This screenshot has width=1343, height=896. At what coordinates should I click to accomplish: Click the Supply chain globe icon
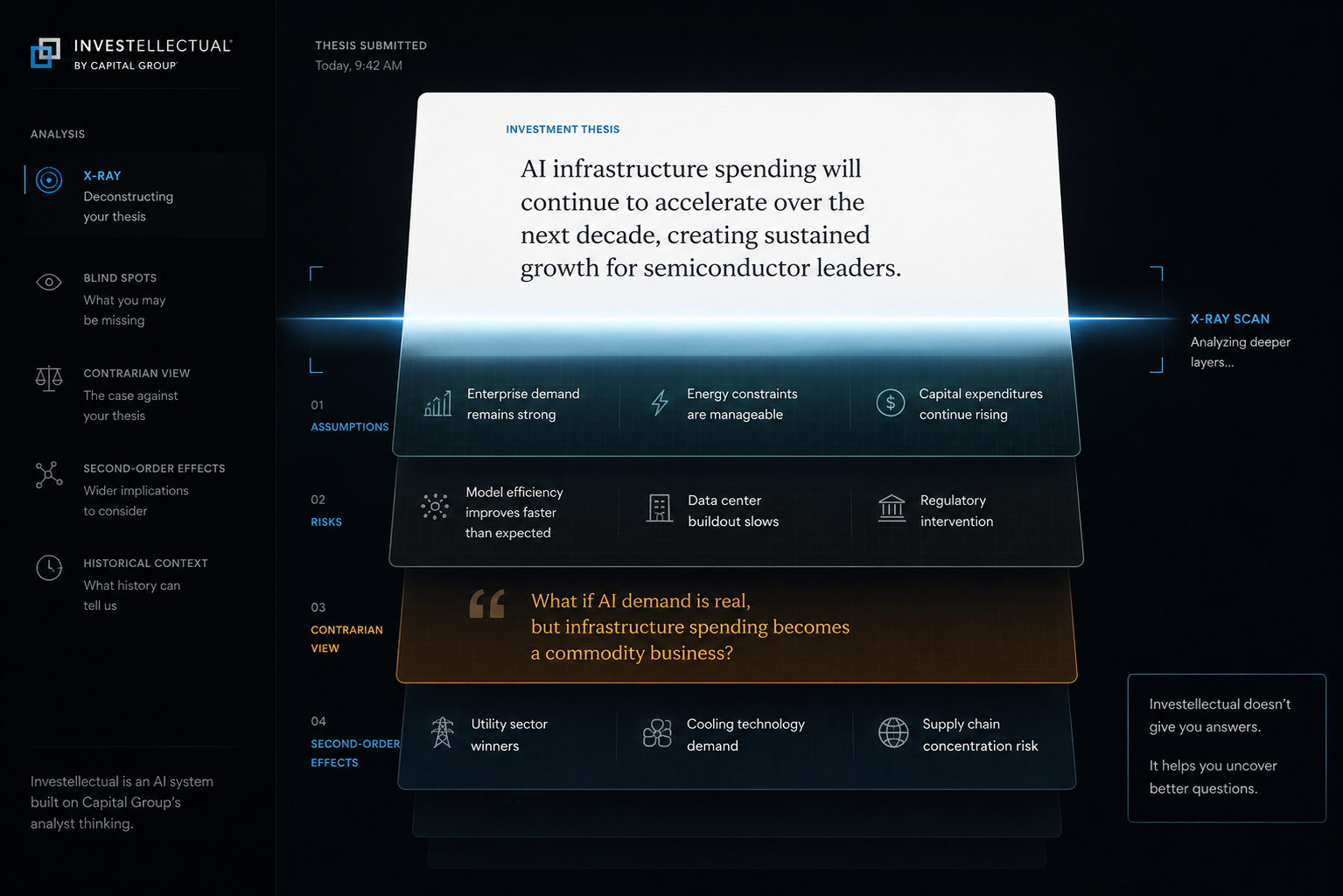(x=893, y=732)
